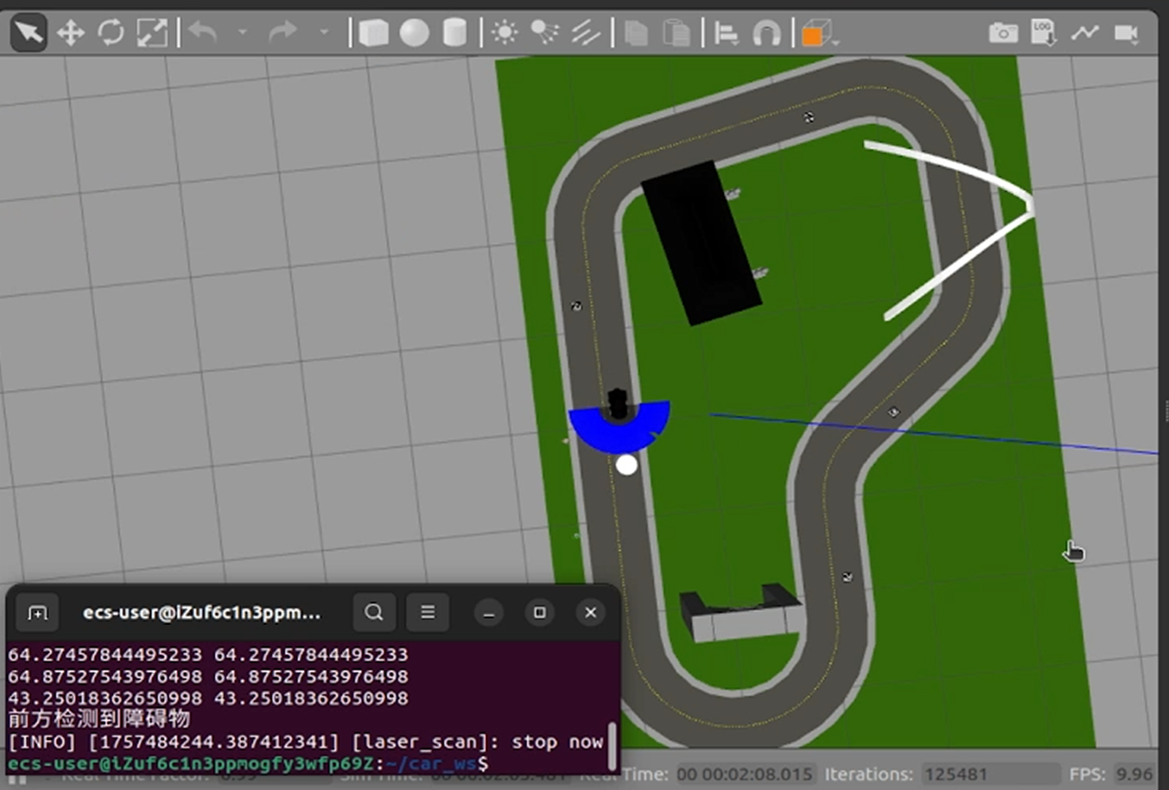Click the terminal title ecs-user@iZuf6c1n3ppm...
The width and height of the screenshot is (1169, 790).
click(x=201, y=613)
